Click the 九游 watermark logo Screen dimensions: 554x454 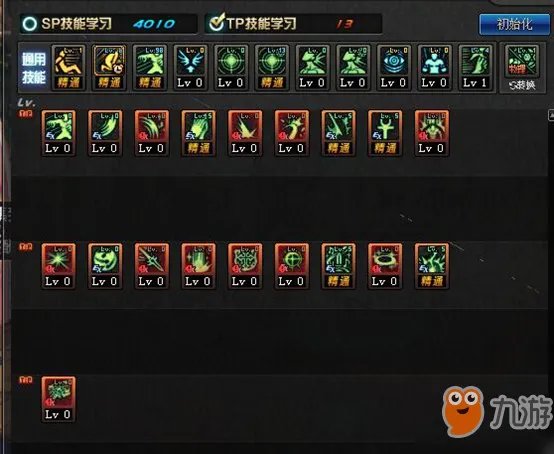pyautogui.click(x=497, y=411)
